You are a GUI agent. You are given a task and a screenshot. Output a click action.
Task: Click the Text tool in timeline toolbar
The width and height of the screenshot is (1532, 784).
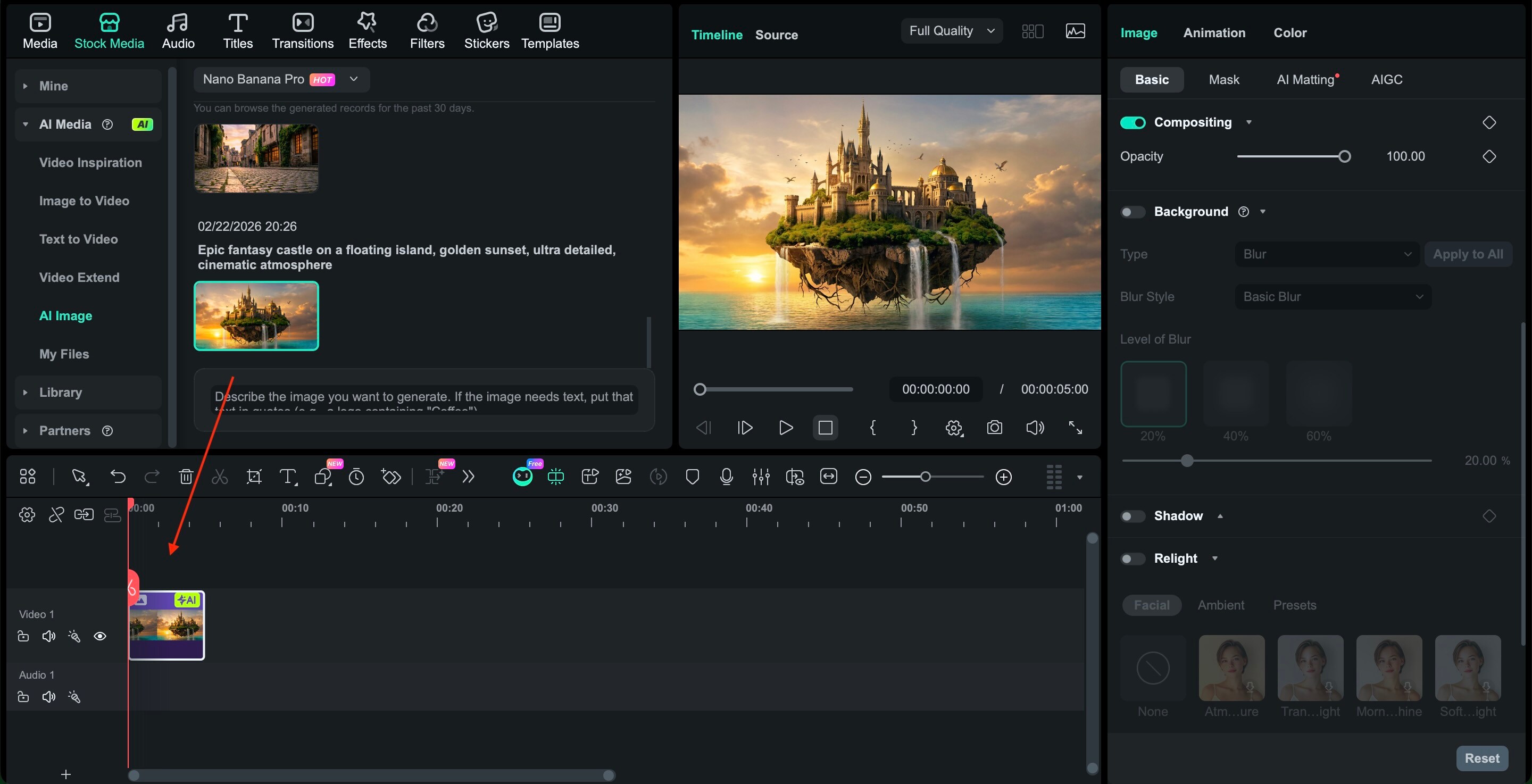pyautogui.click(x=288, y=477)
